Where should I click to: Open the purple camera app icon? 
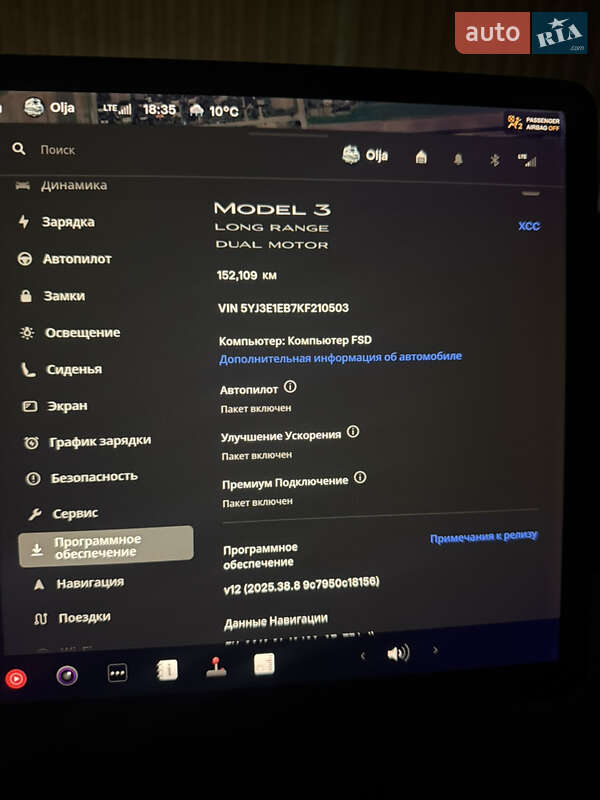tap(66, 676)
